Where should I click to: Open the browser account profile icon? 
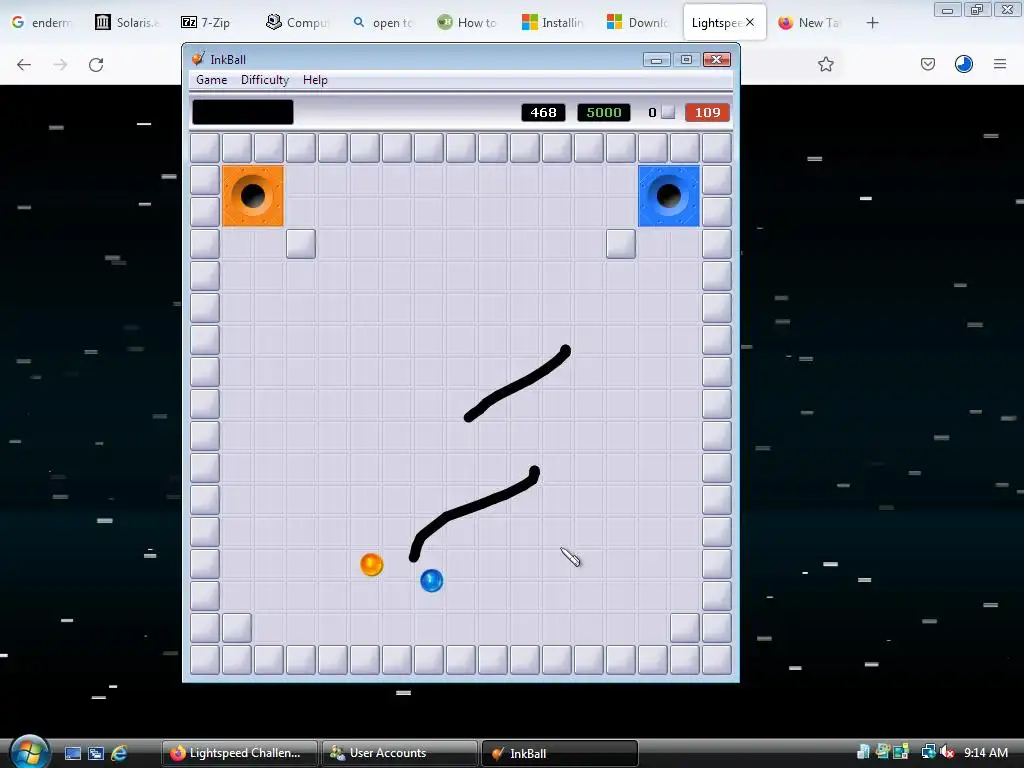tap(963, 64)
